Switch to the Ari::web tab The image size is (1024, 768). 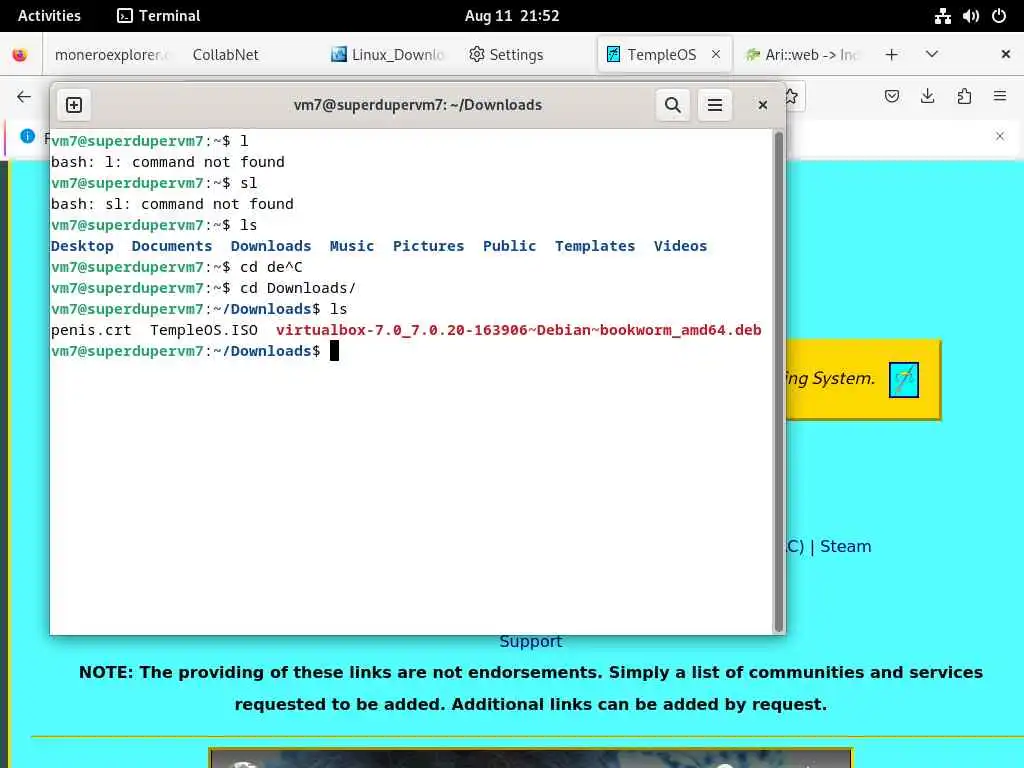coord(802,55)
